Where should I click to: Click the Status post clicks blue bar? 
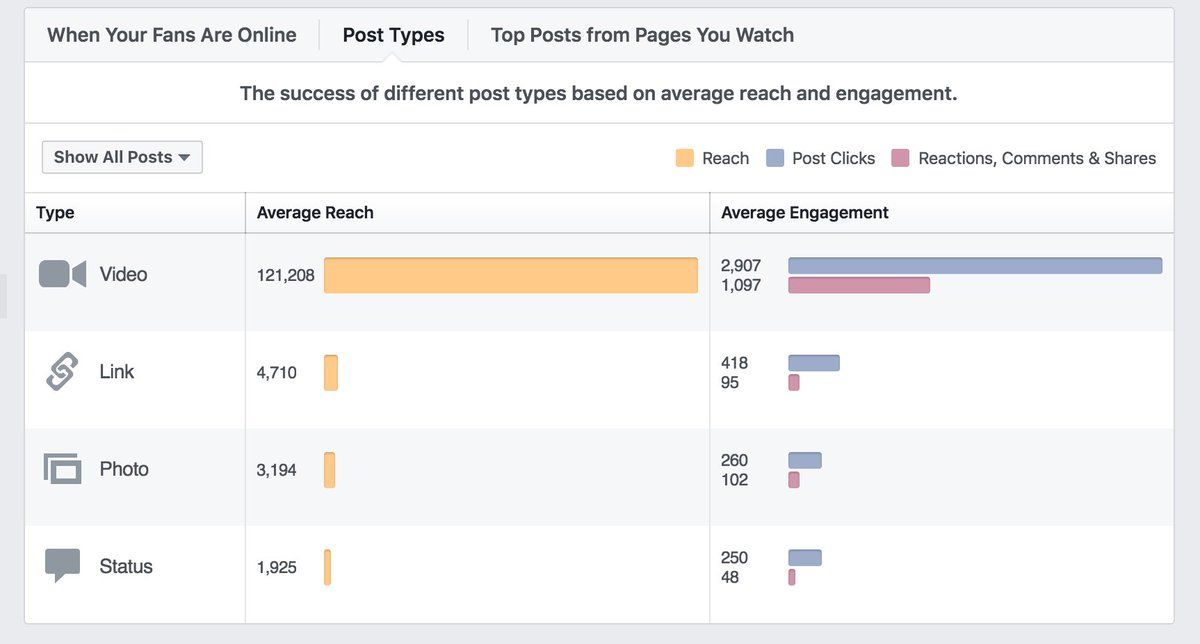pyautogui.click(x=805, y=557)
